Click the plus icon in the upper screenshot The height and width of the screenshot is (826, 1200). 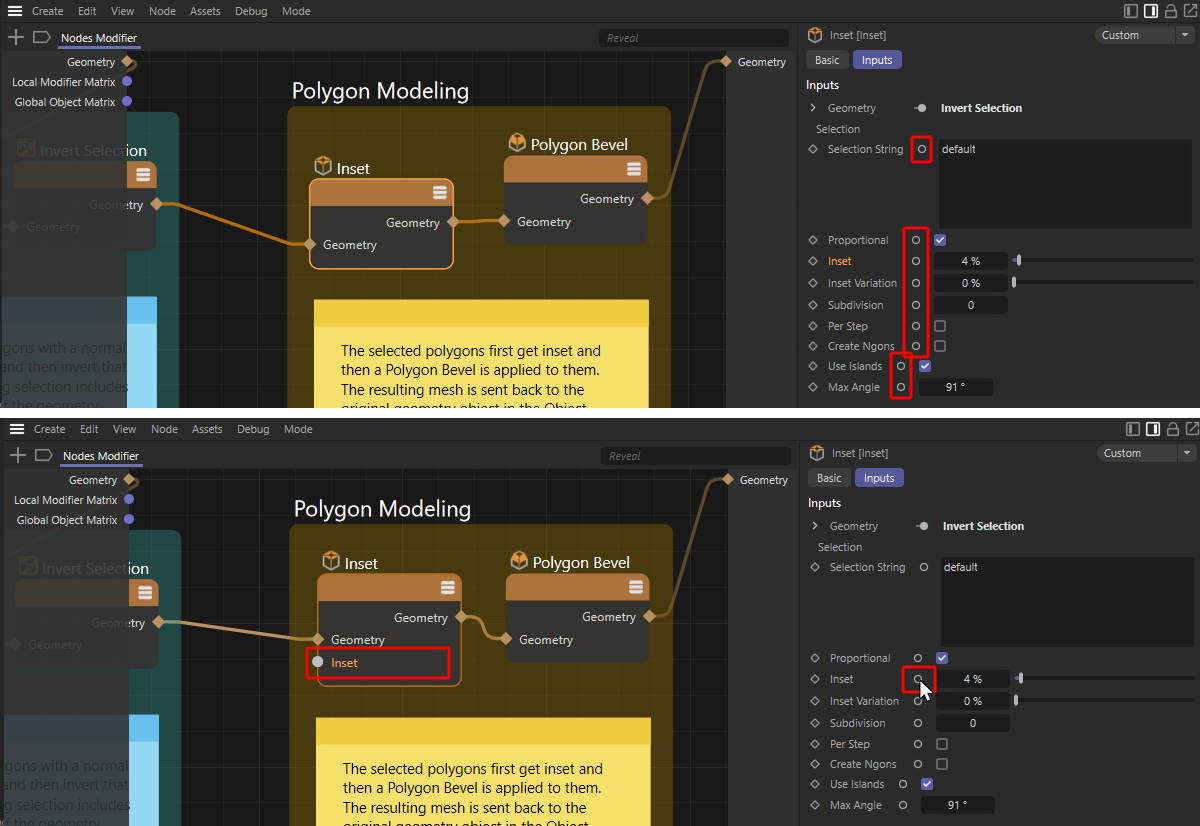[16, 38]
